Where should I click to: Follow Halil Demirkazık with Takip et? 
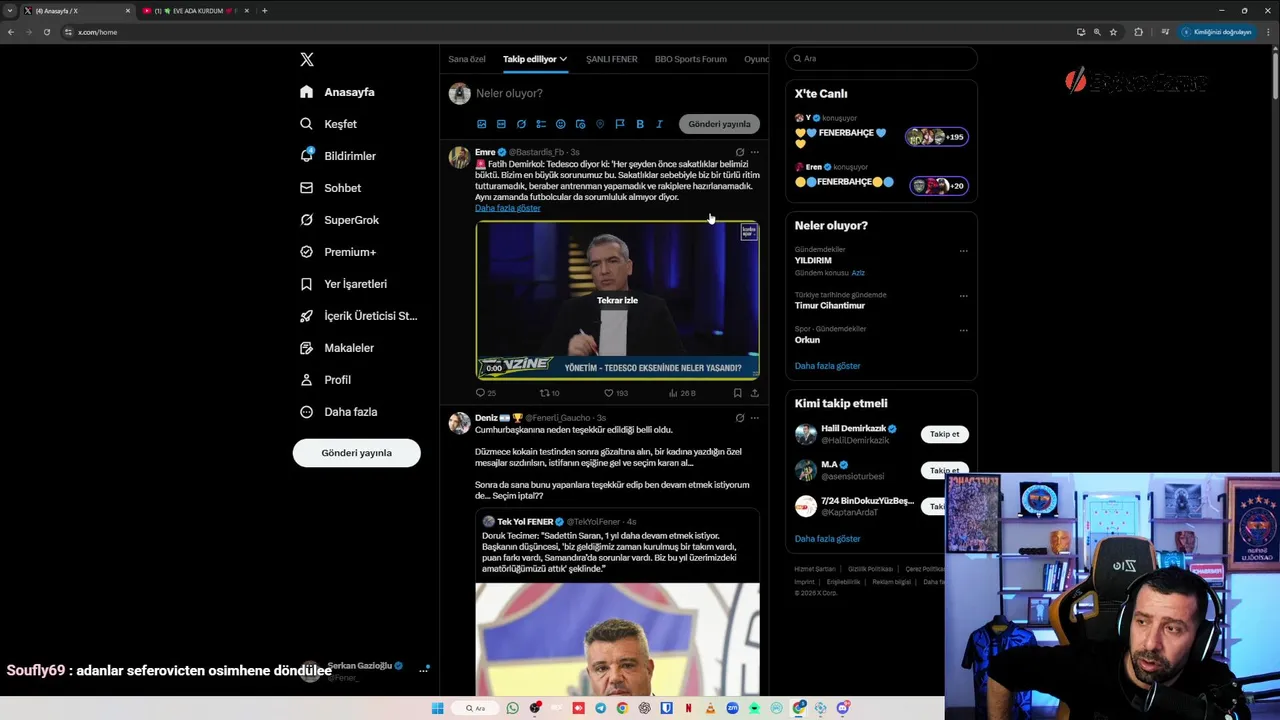pos(944,434)
